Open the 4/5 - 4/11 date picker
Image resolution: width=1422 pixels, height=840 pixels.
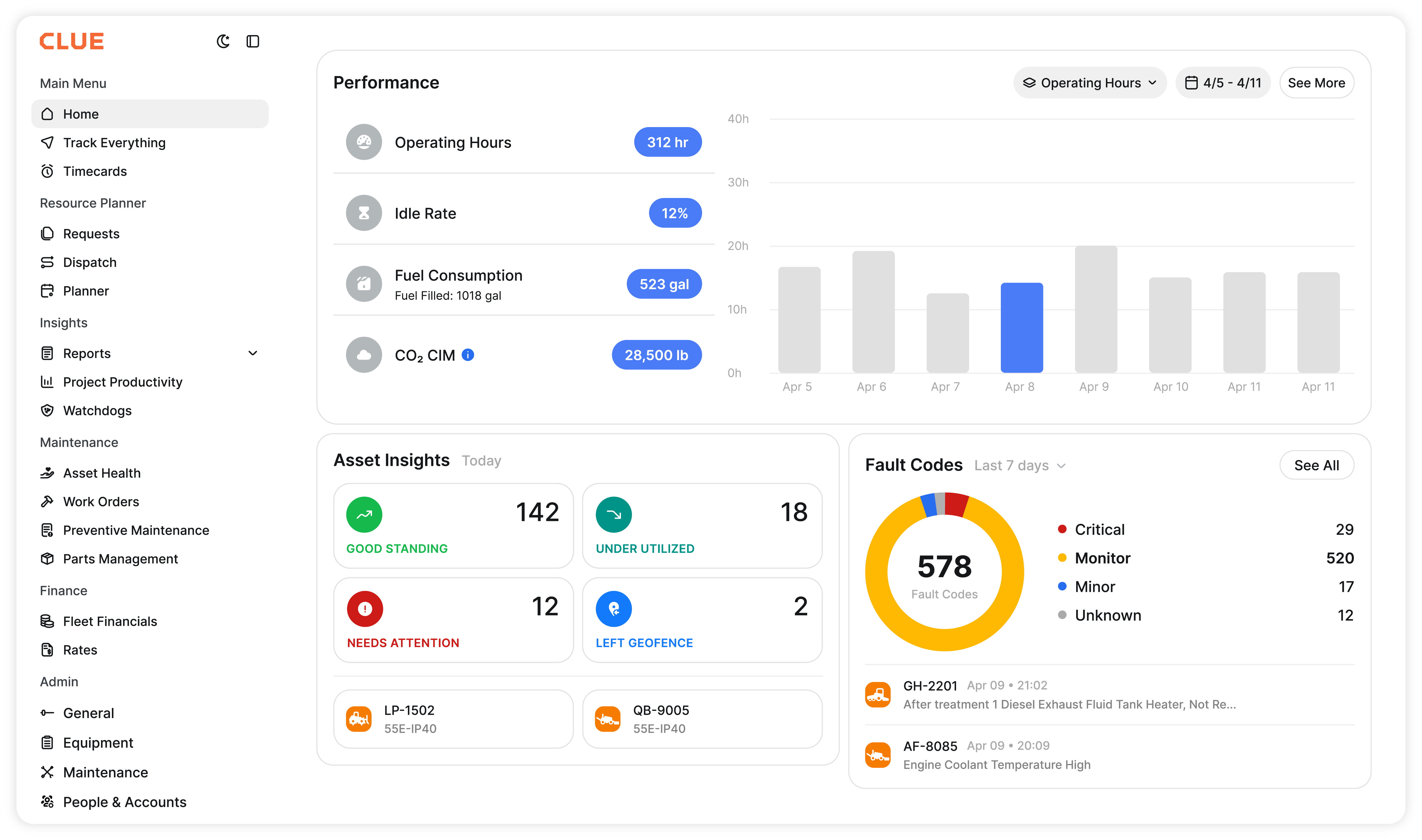coord(1223,83)
